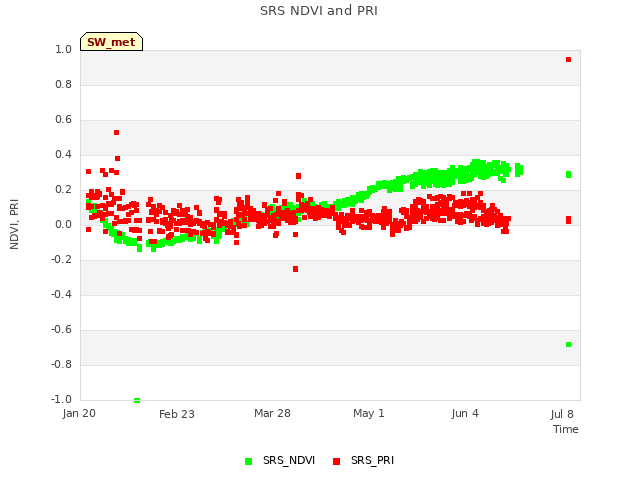Image resolution: width=640 pixels, height=480 pixels.
Task: Select the green NDVI point near 0.29 in July
Action: point(568,174)
